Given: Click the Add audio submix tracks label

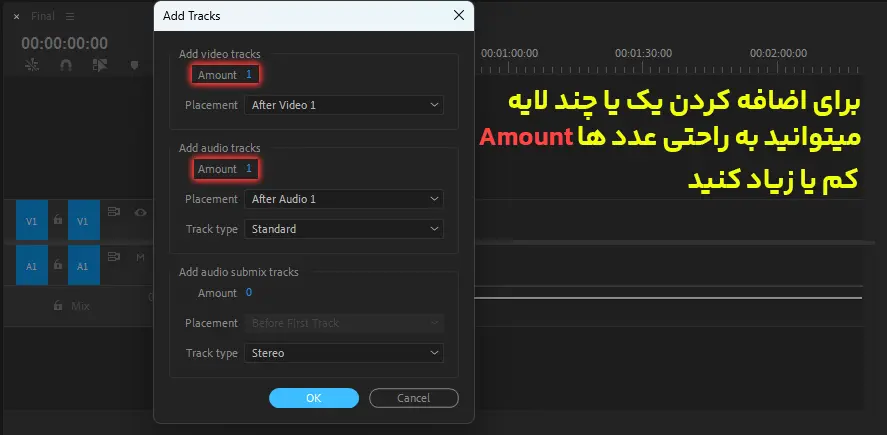Looking at the screenshot, I should pyautogui.click(x=239, y=272).
